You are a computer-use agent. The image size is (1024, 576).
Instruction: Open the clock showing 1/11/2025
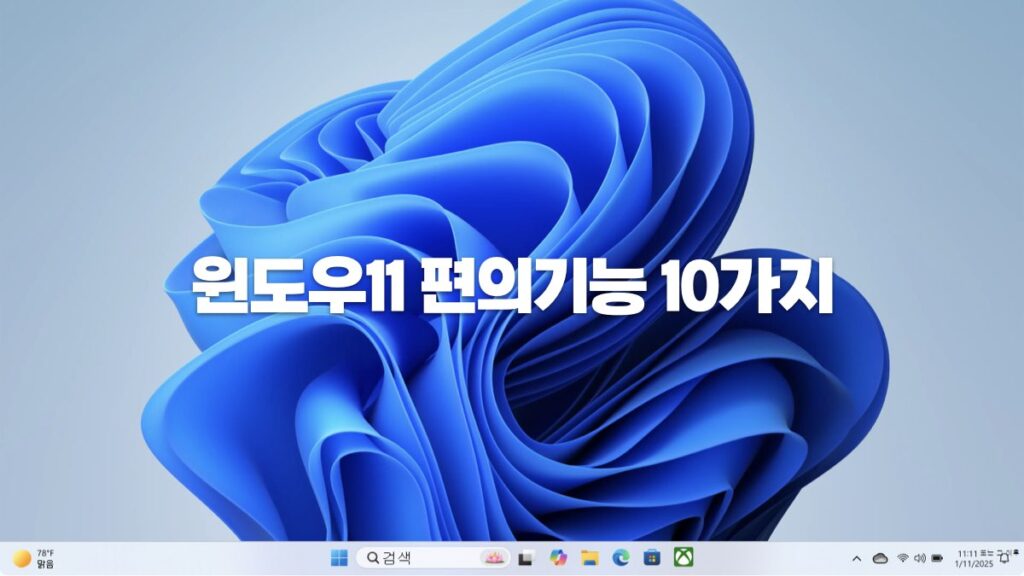pyautogui.click(x=974, y=558)
